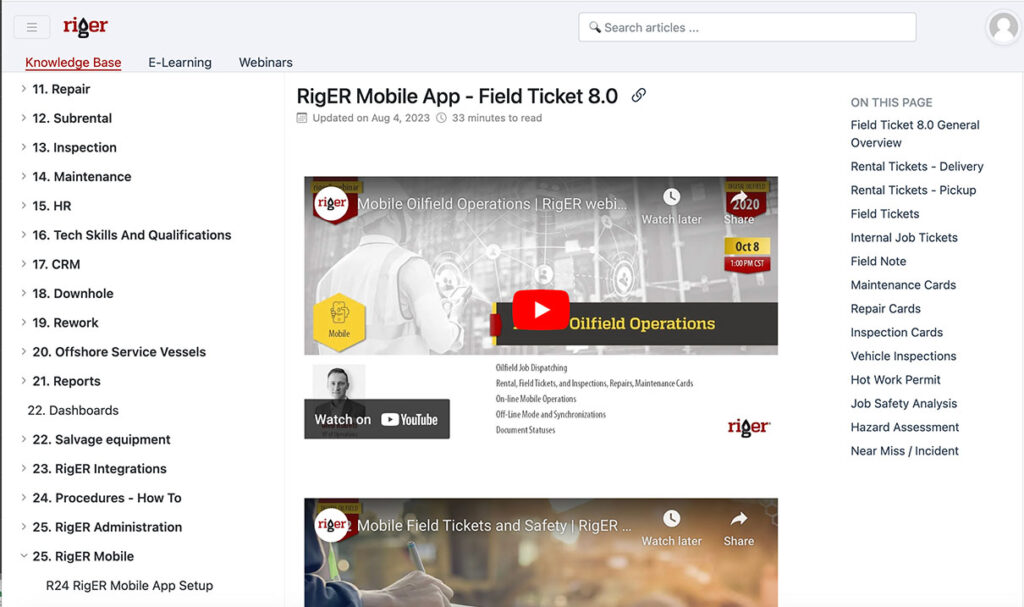Expand the 17. CRM tree node

click(24, 264)
